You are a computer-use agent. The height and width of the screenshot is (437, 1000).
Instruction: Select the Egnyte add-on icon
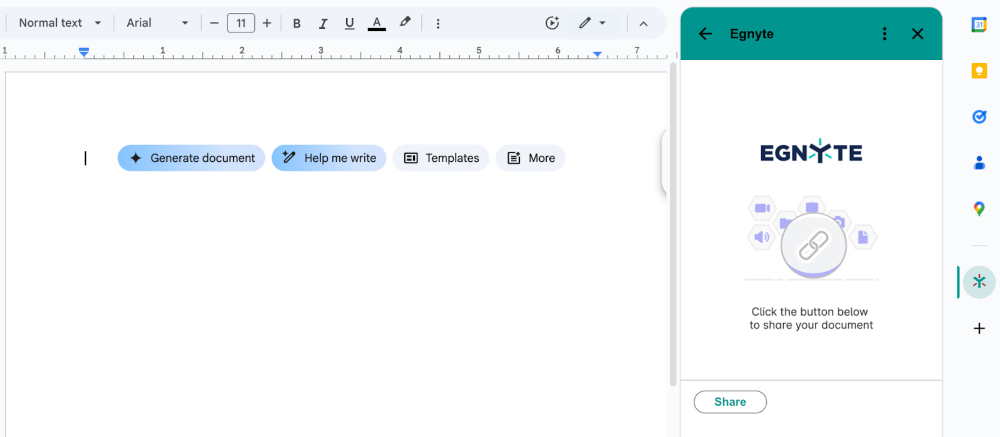(x=979, y=282)
